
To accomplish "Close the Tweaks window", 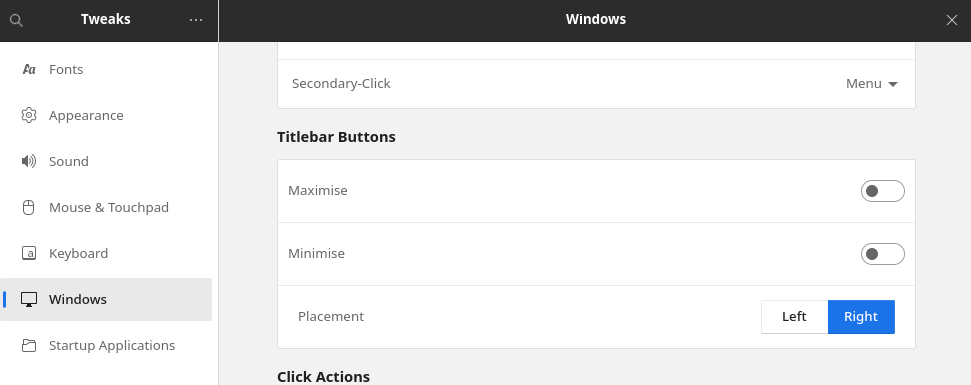I will [952, 20].
